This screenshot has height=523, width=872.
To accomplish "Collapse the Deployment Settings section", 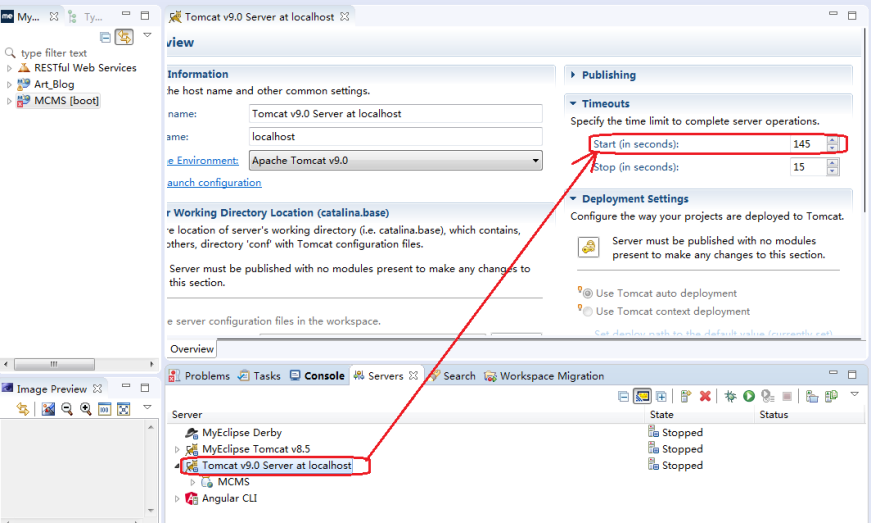I will [x=573, y=199].
